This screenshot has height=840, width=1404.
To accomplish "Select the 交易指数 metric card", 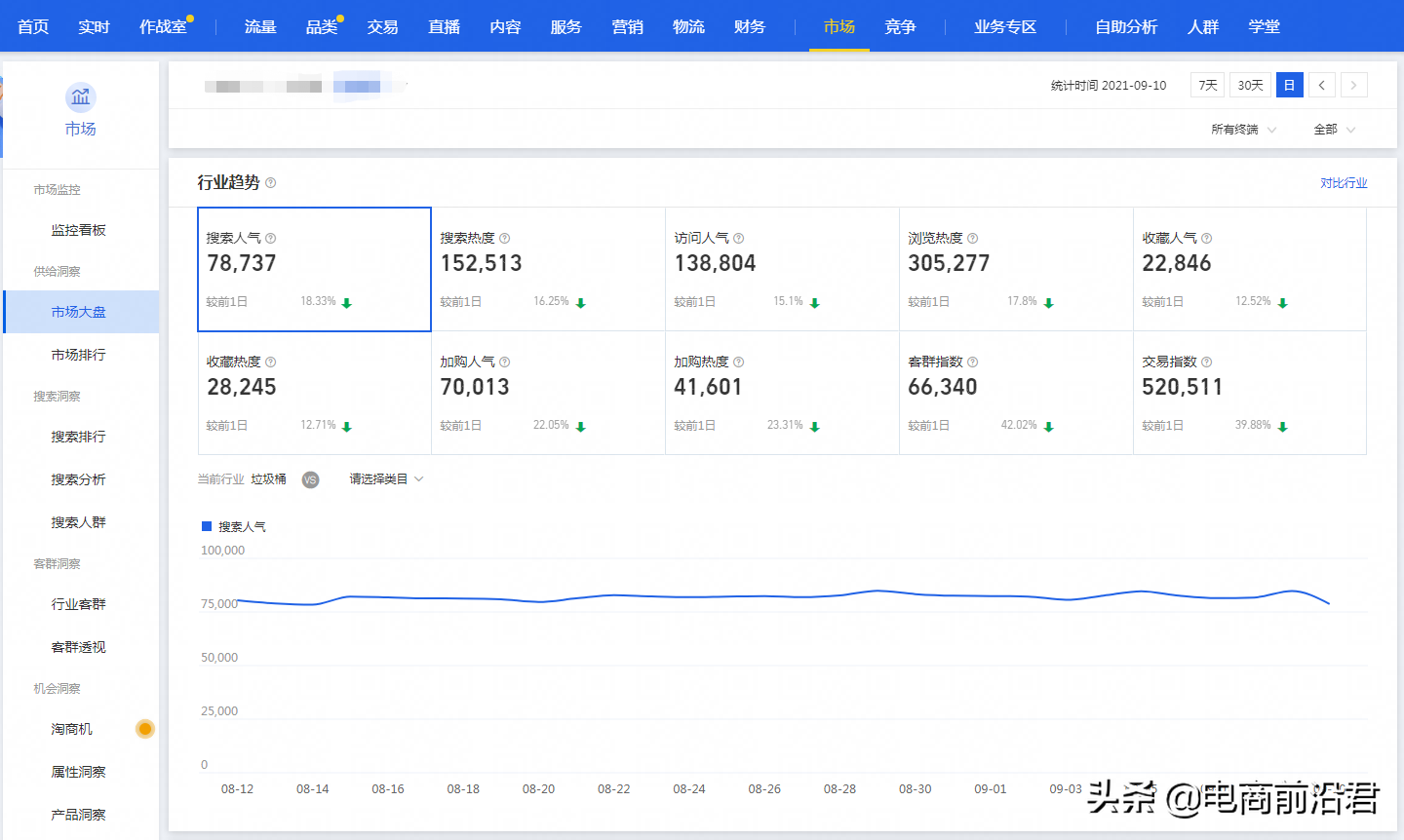I will click(x=1250, y=393).
